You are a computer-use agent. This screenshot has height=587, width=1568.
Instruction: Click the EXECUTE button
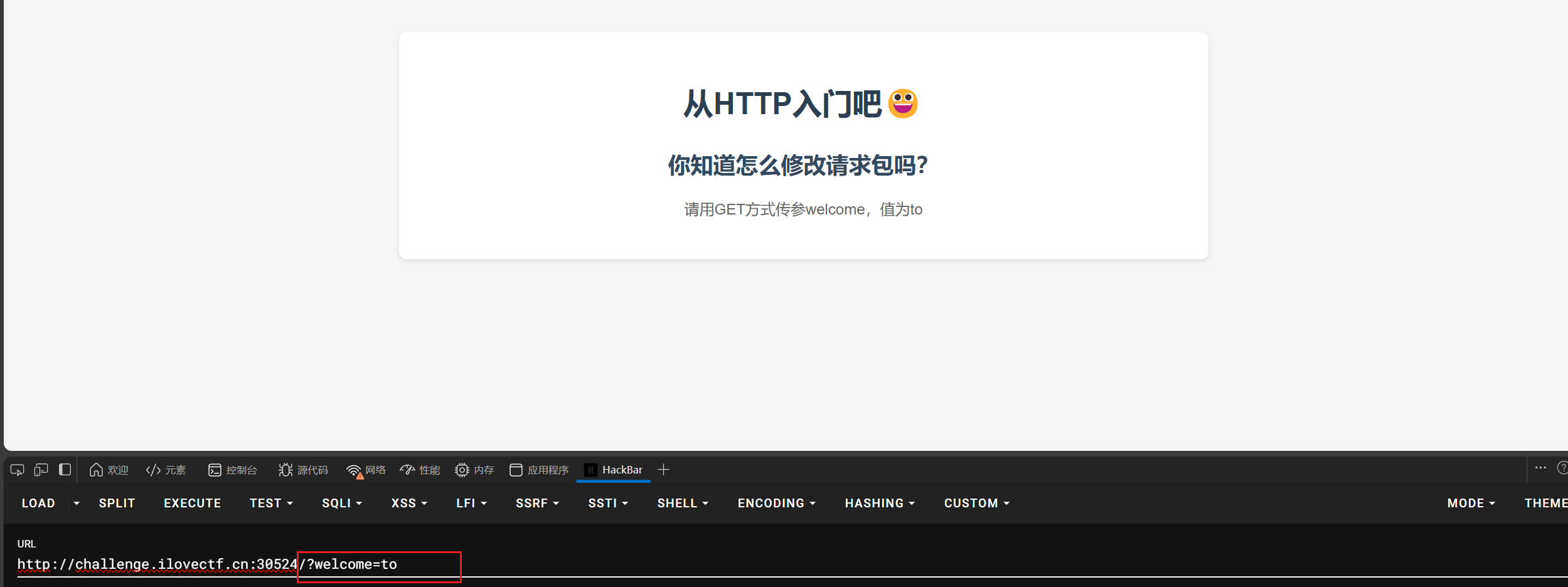click(192, 503)
